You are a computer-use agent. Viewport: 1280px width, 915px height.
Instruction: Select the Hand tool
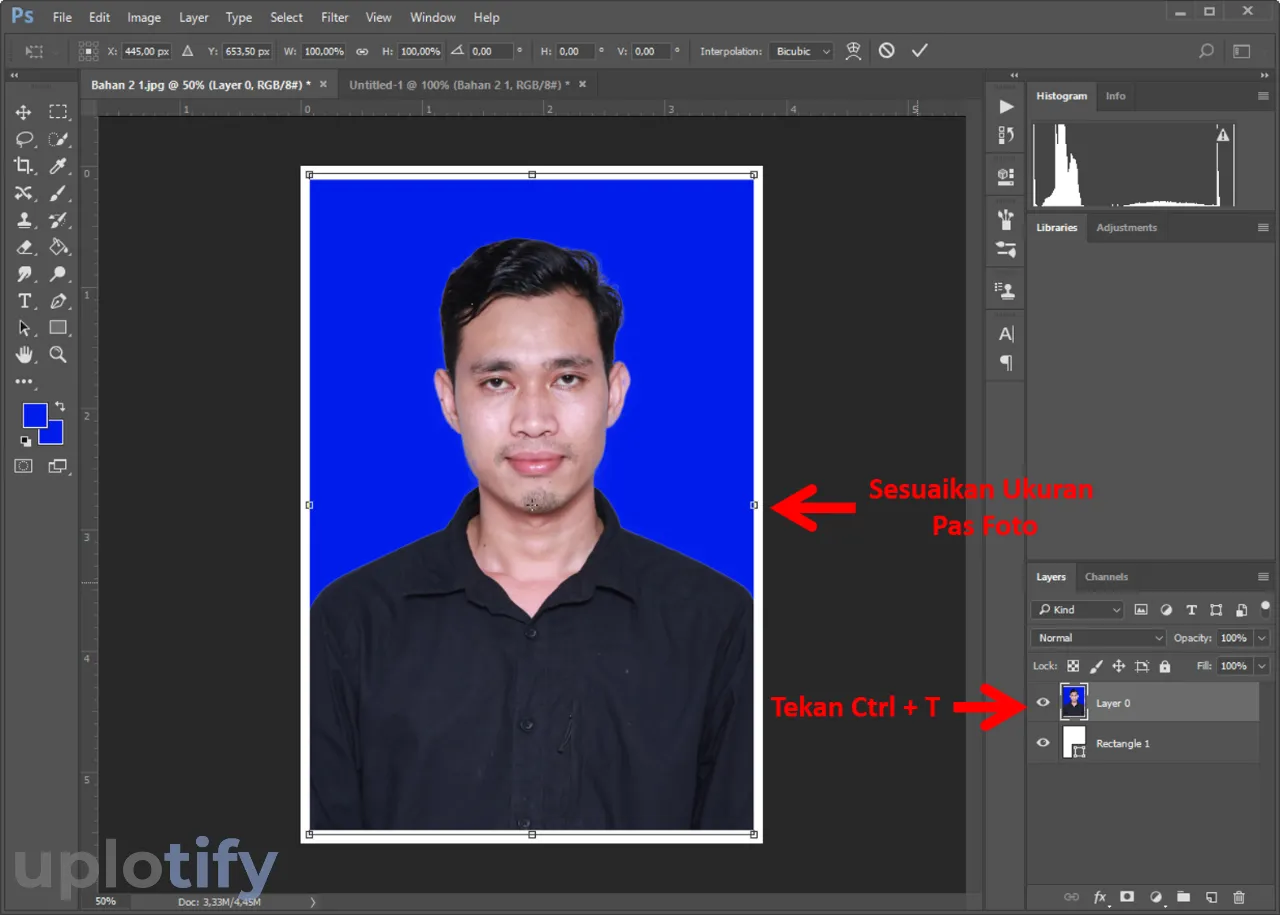24,354
